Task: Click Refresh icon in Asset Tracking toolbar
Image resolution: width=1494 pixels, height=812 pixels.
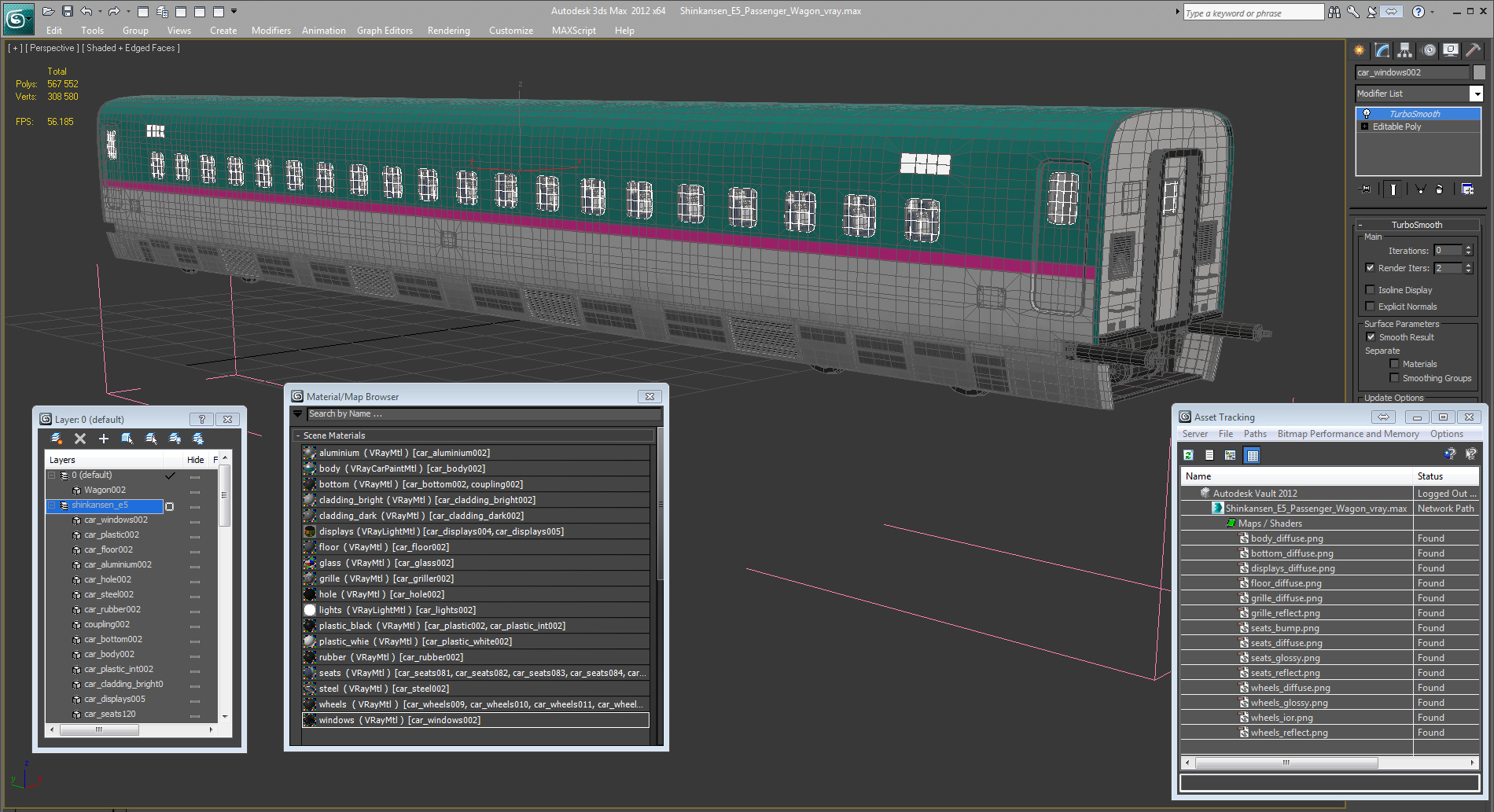Action: 1188,455
